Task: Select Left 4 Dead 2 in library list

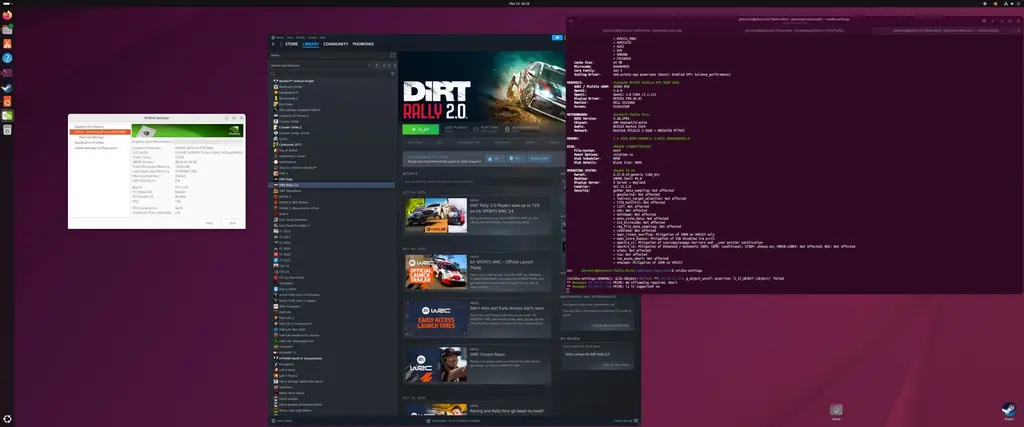Action: (286, 375)
